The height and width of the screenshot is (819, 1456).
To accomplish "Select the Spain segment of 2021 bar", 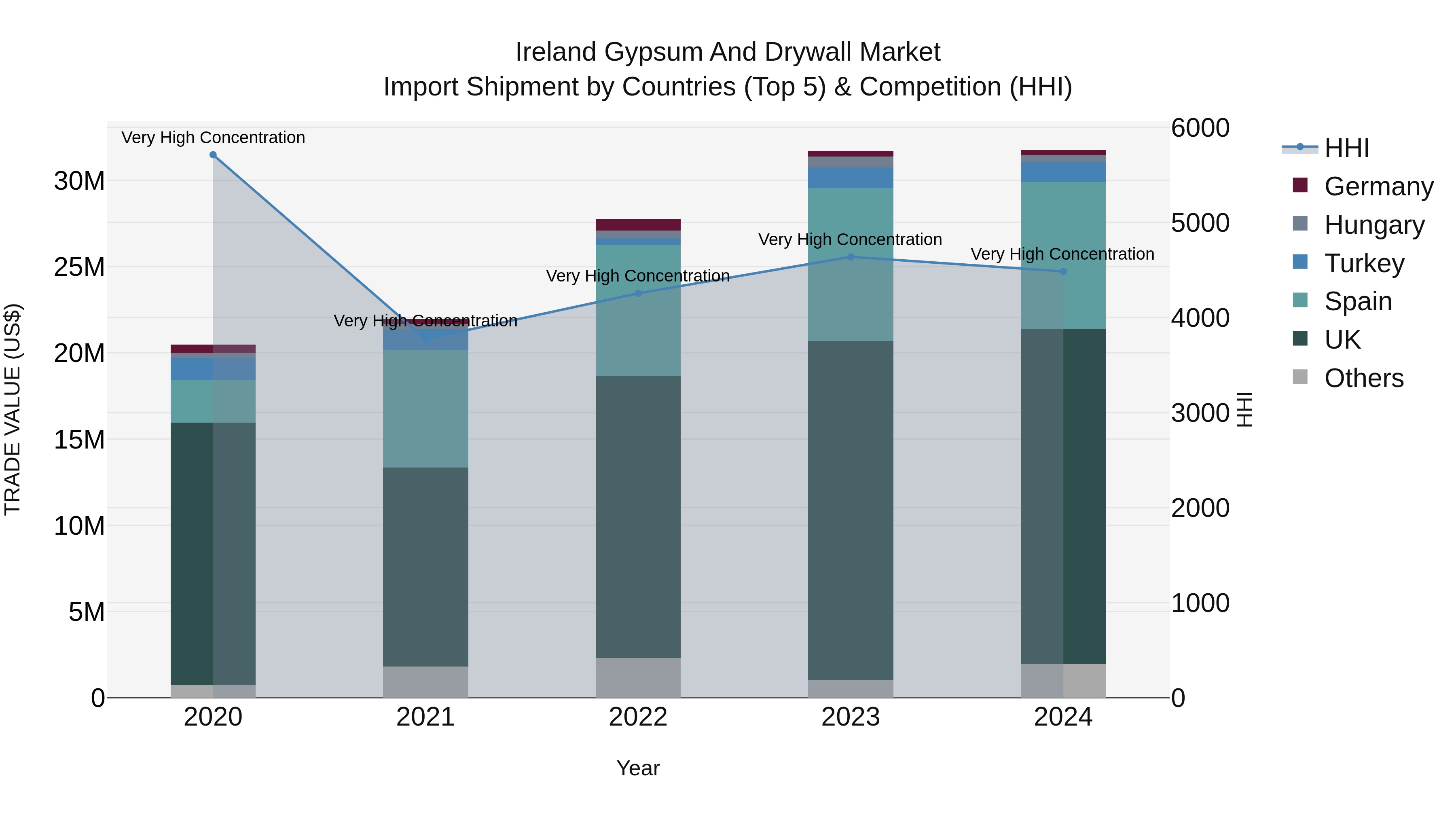I will click(x=425, y=408).
